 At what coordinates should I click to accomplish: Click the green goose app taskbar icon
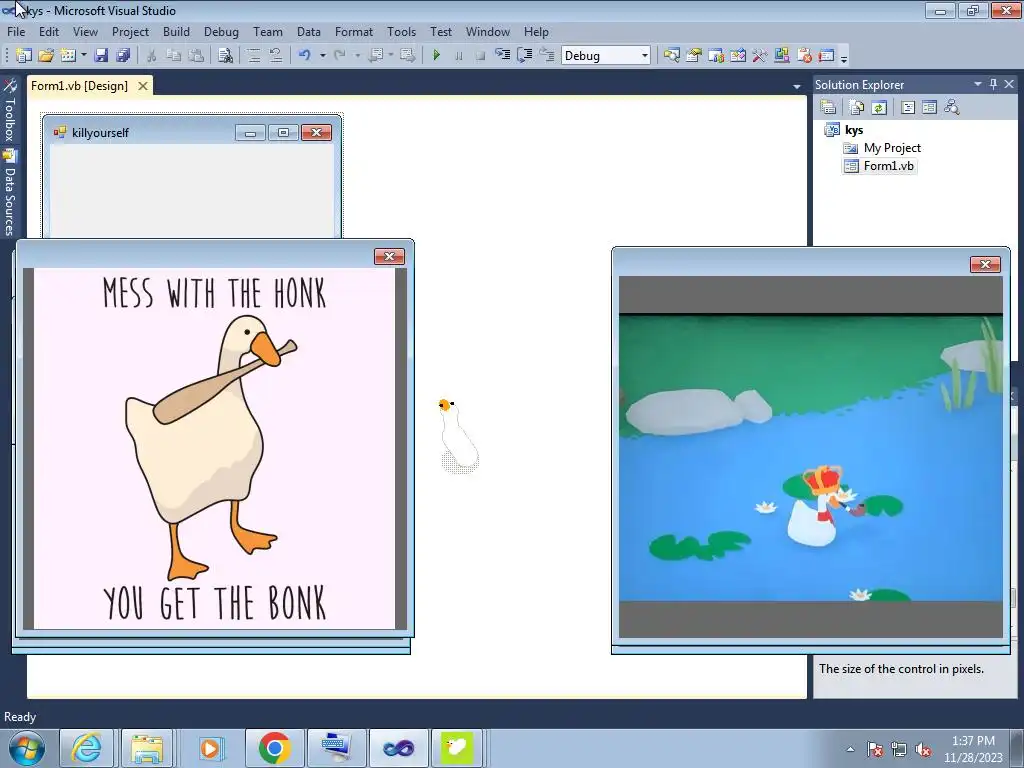coord(457,748)
